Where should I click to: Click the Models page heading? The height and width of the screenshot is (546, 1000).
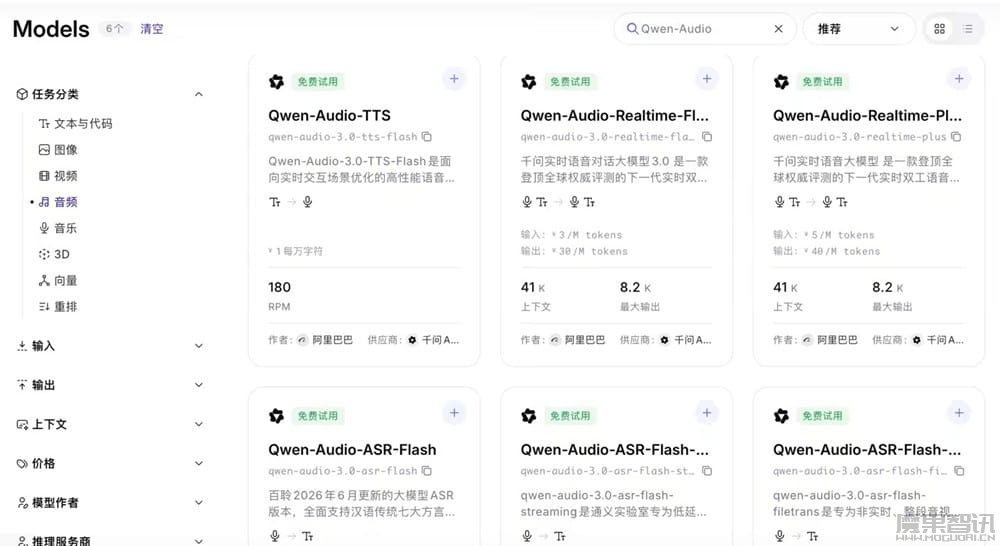51,29
